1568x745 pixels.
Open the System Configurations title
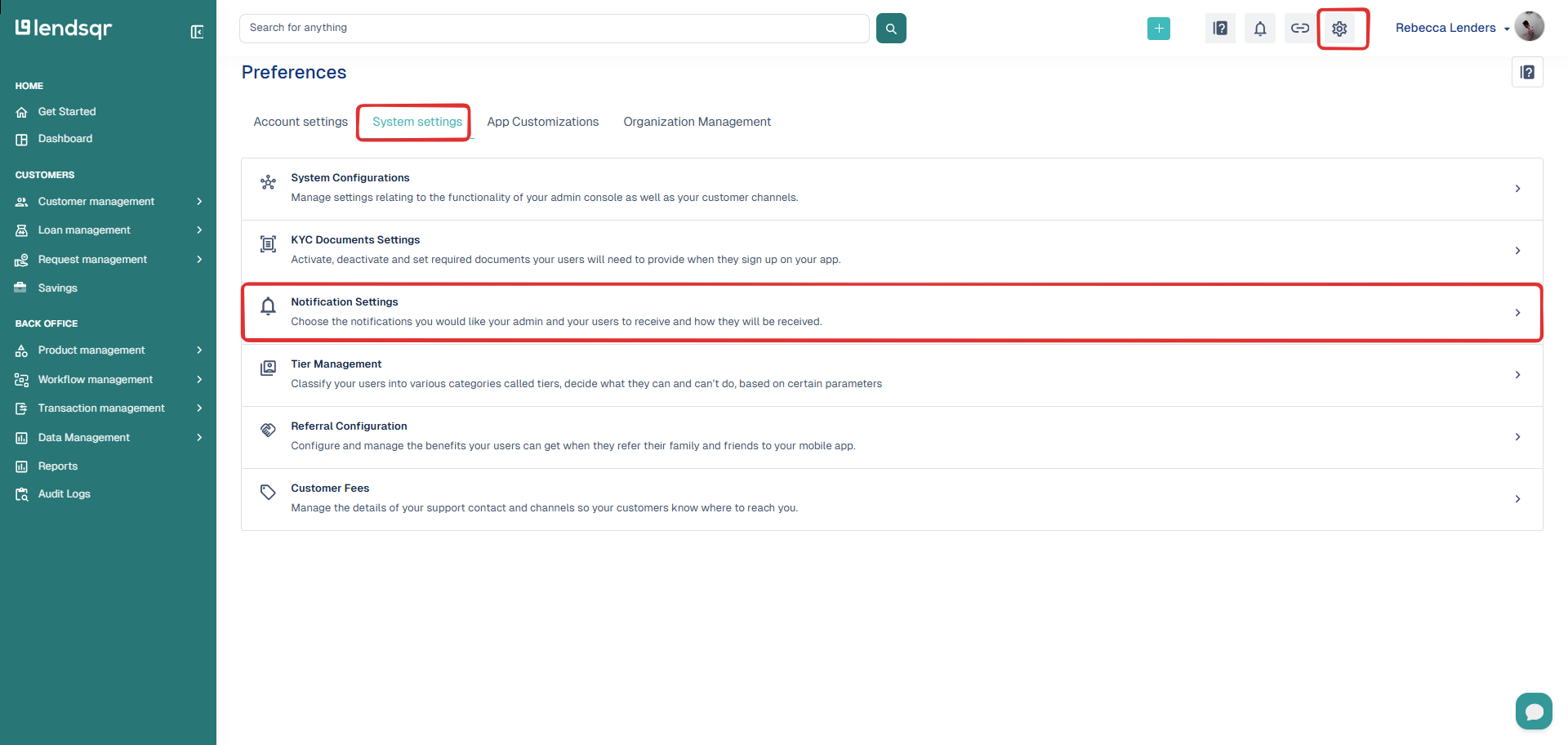tap(350, 178)
